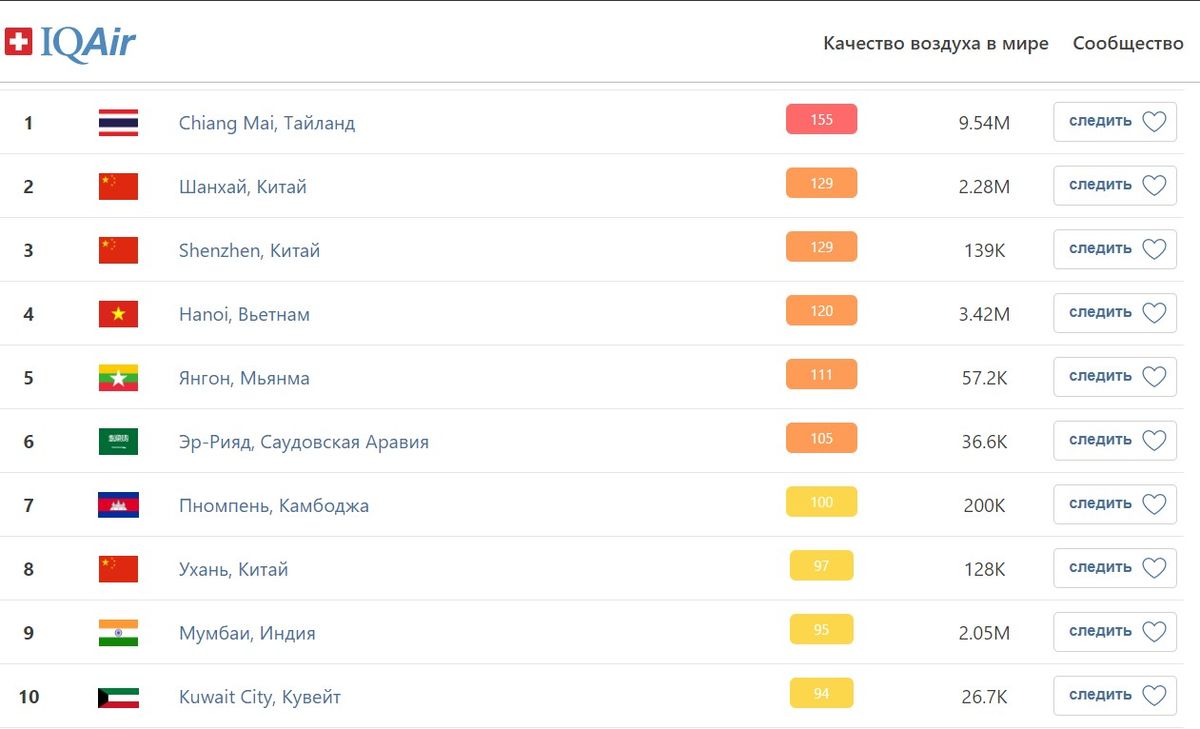This screenshot has width=1200, height=729.
Task: Open the Hanoi, Вьетнам city link
Action: pyautogui.click(x=244, y=314)
